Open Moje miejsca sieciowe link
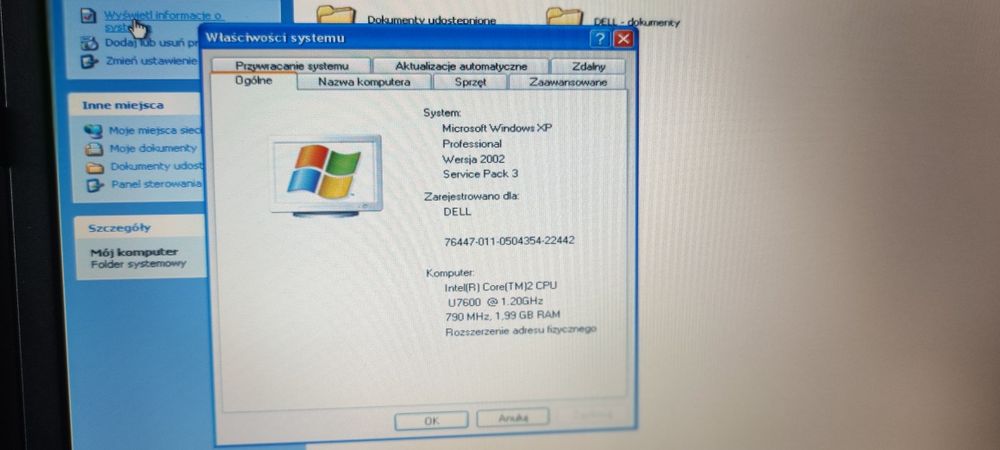This screenshot has height=450, width=1000. coord(154,131)
